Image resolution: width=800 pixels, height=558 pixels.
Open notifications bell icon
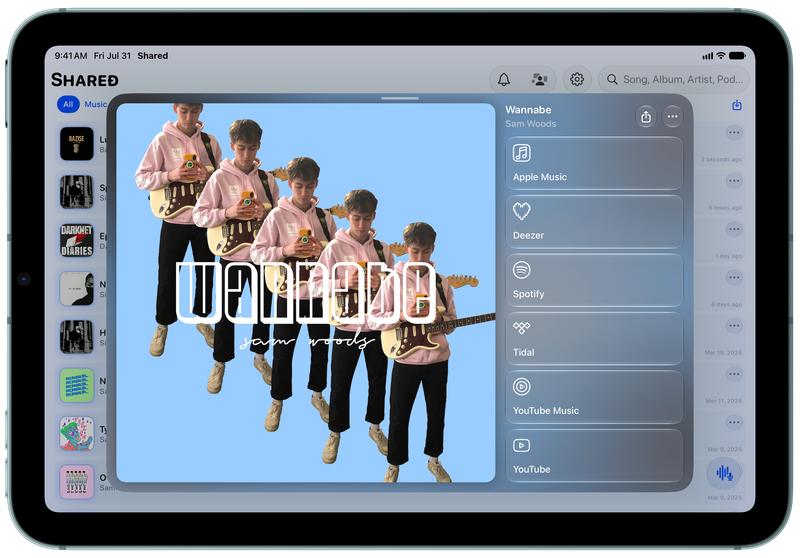click(504, 80)
